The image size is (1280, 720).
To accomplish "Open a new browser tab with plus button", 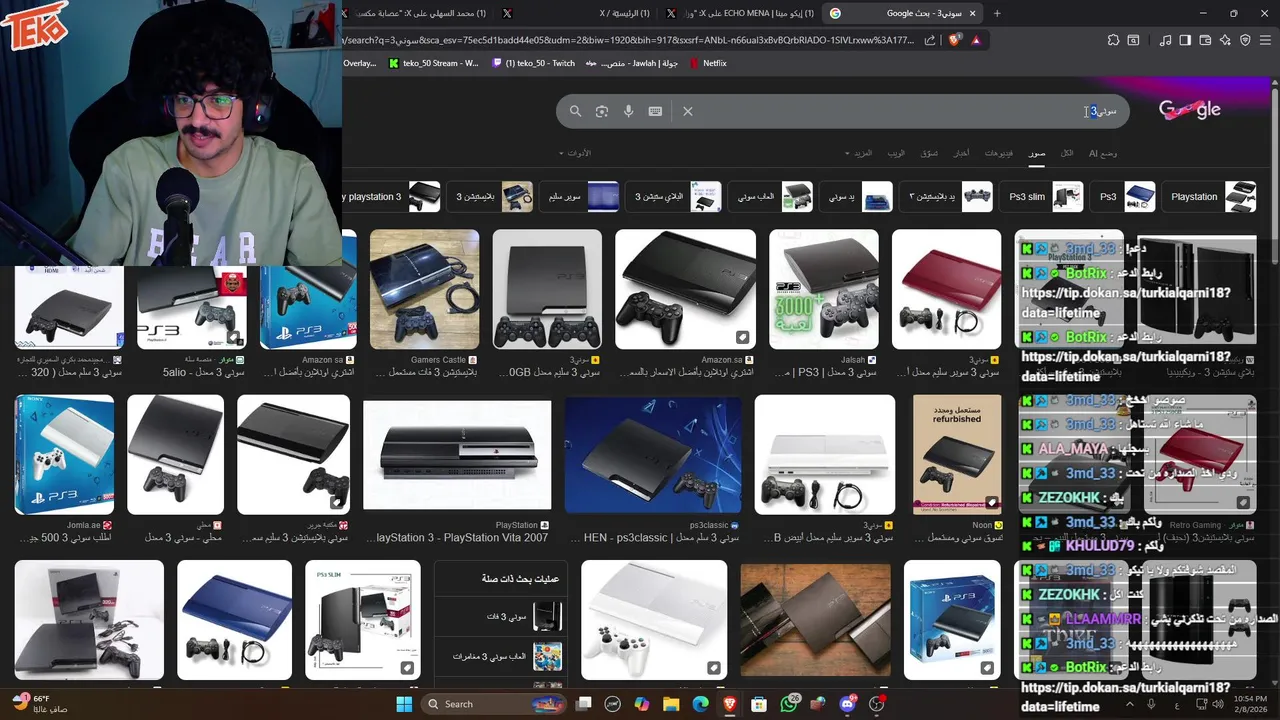I will pyautogui.click(x=997, y=13).
